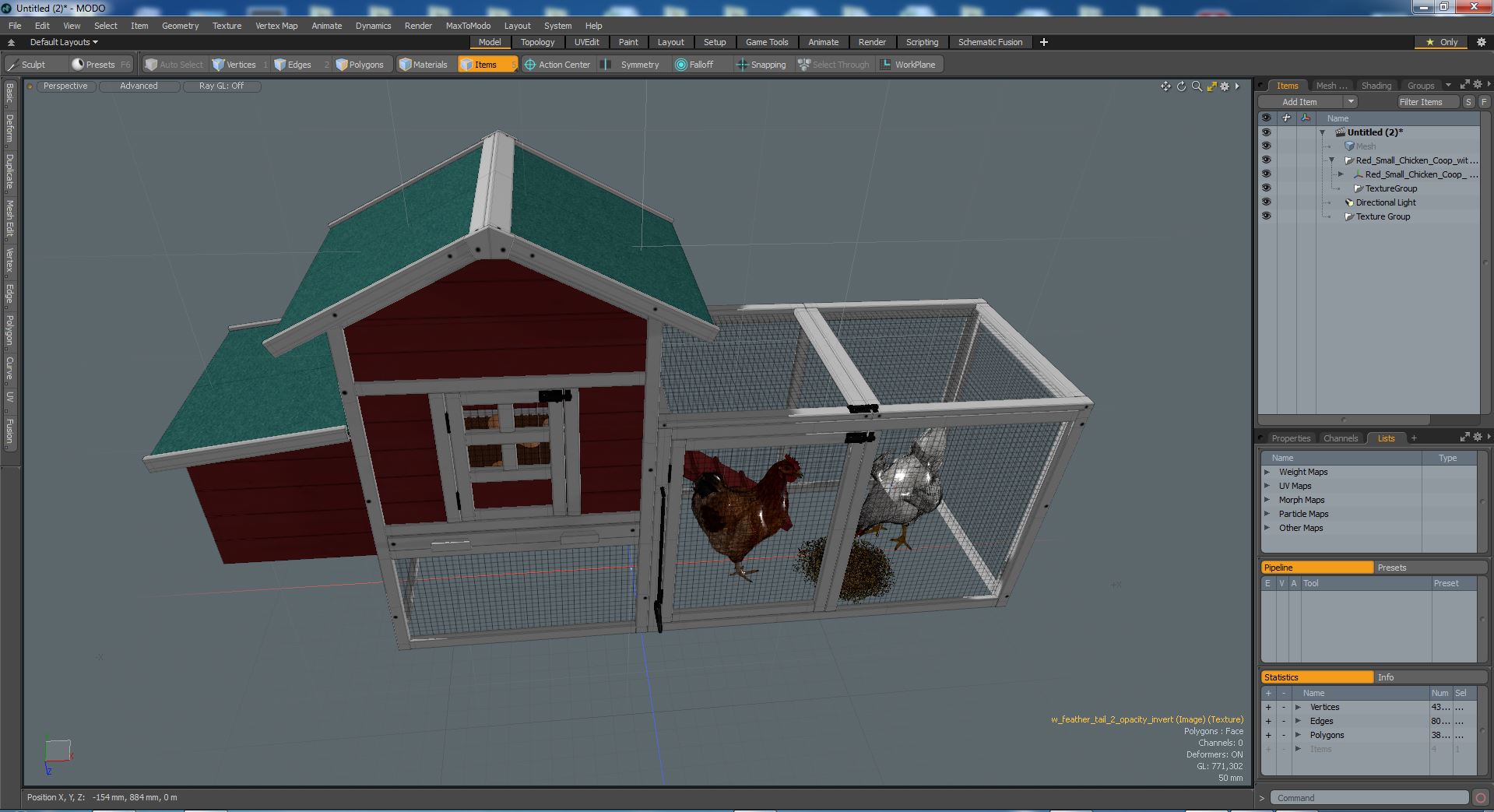
Task: Switch to Materials selection mode
Action: coord(424,65)
